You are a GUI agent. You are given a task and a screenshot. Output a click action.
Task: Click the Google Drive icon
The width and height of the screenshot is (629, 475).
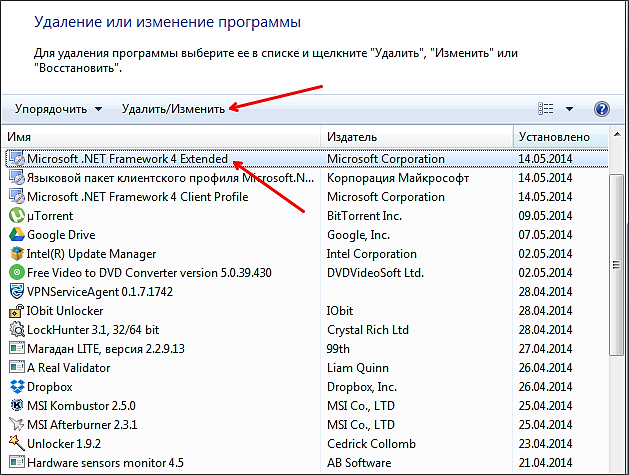click(x=16, y=235)
